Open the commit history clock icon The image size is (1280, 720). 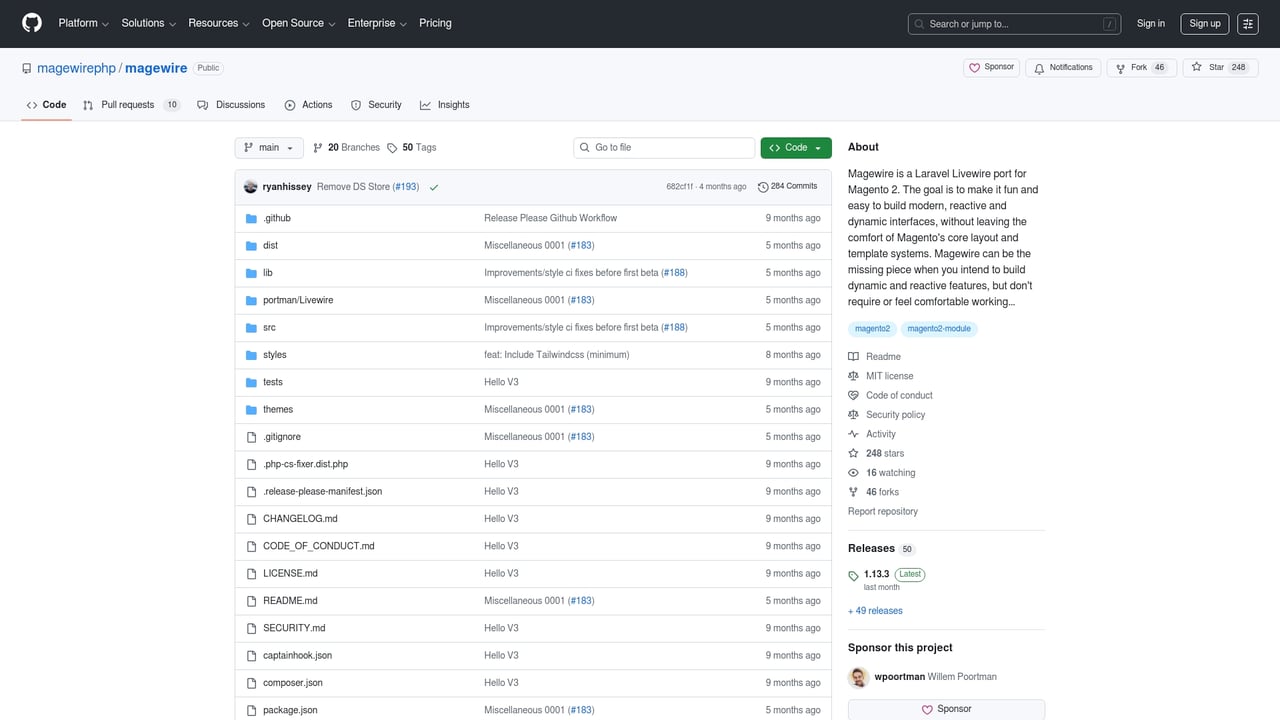(x=762, y=186)
